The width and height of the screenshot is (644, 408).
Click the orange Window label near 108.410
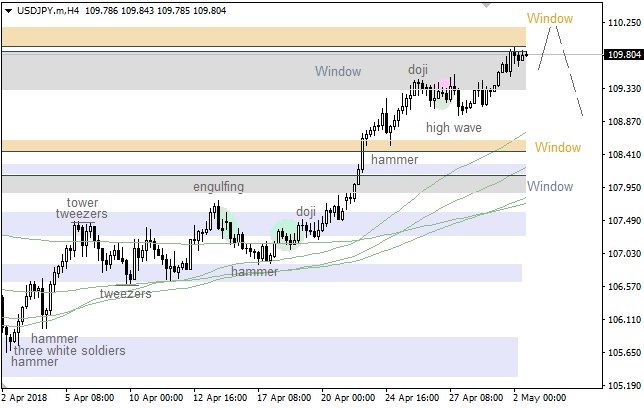(557, 147)
